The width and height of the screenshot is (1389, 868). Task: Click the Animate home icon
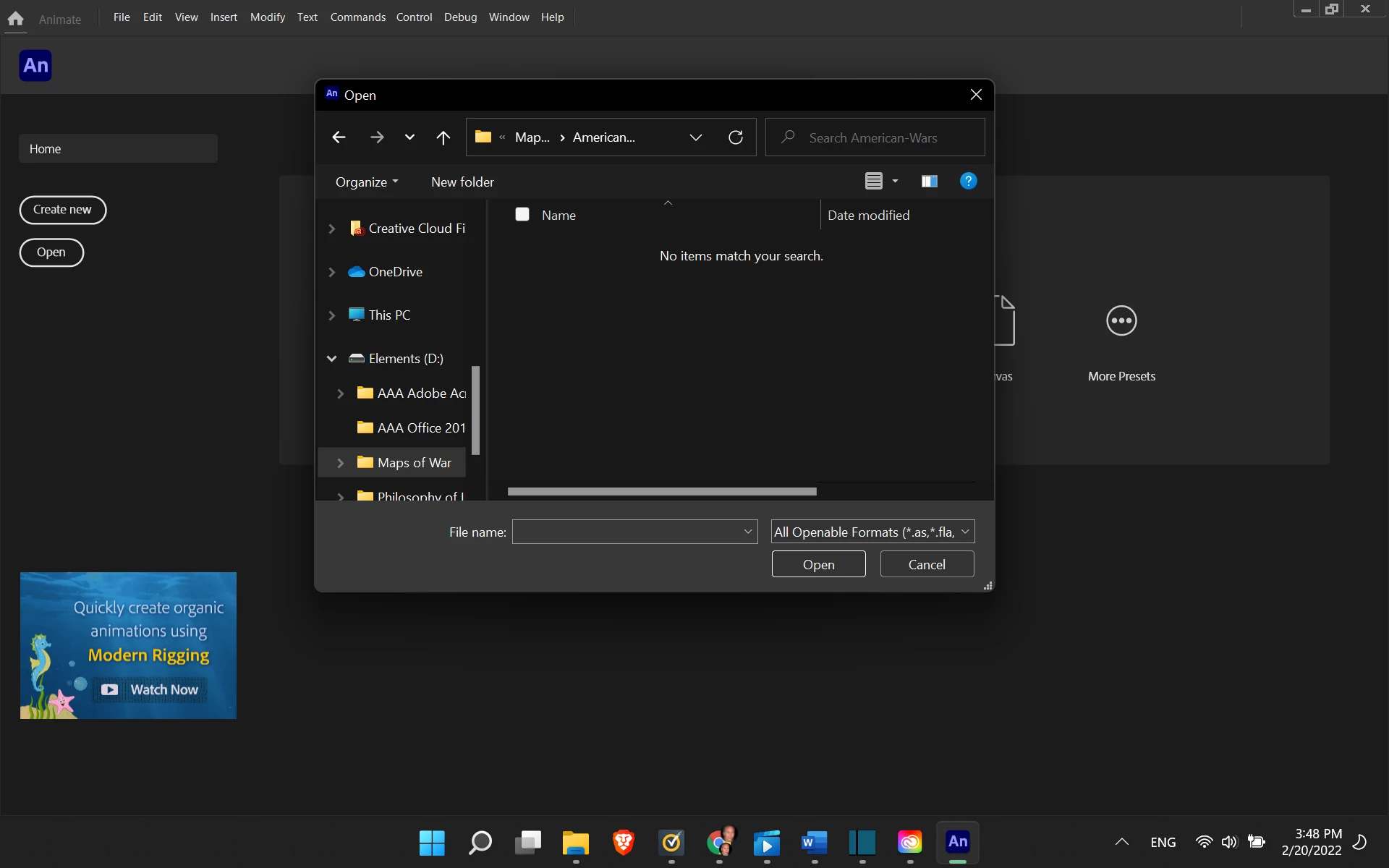(x=15, y=19)
